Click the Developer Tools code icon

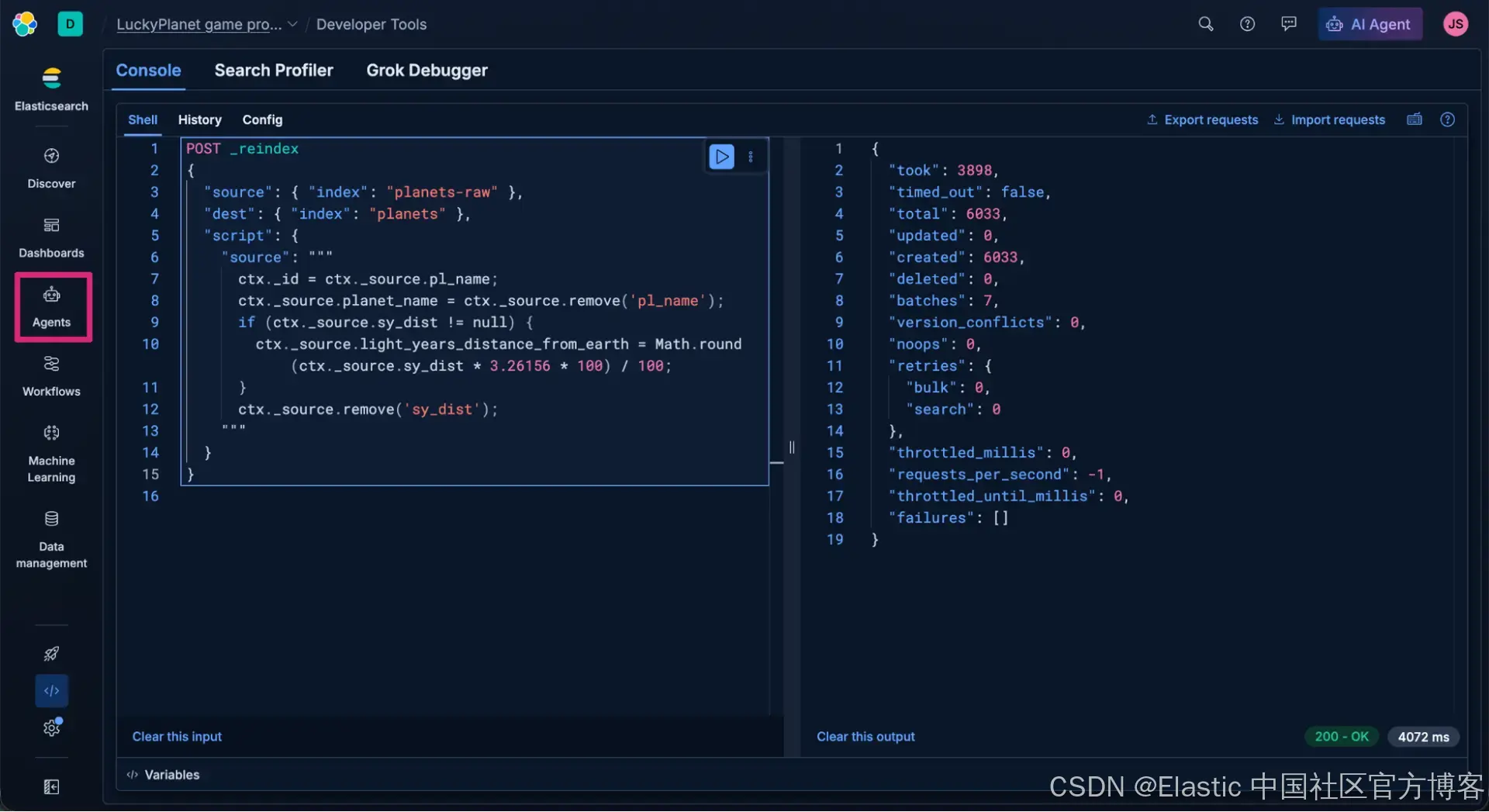click(x=51, y=691)
